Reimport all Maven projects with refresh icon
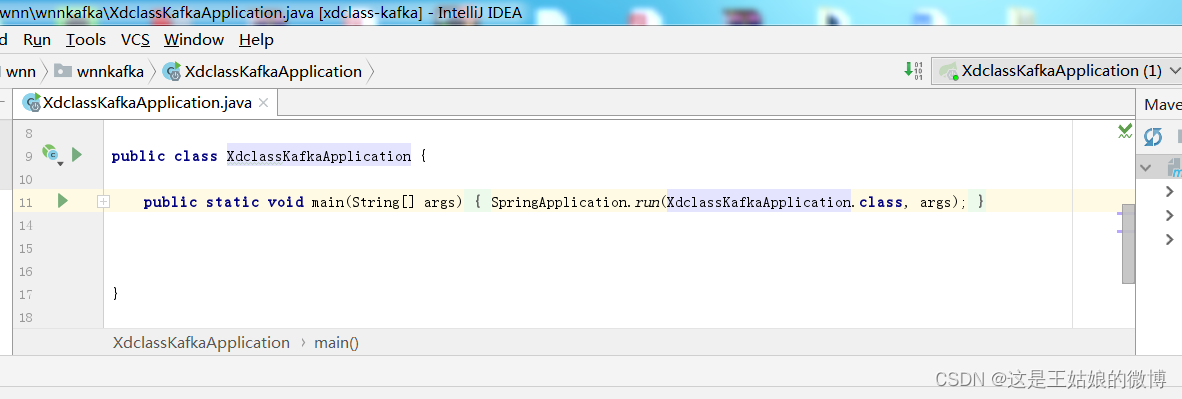 [x=1153, y=137]
